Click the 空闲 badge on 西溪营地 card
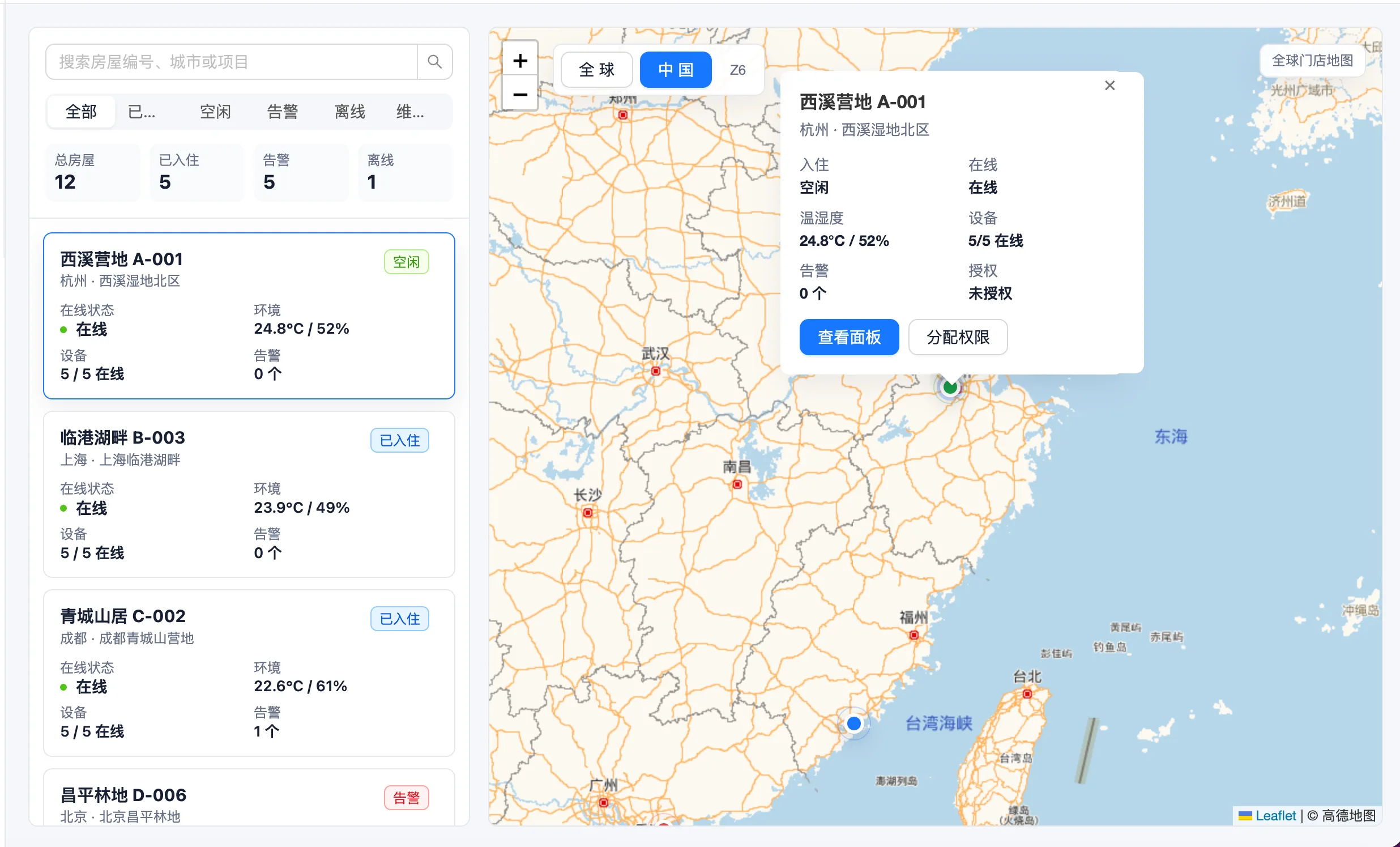1400x847 pixels. click(x=406, y=262)
